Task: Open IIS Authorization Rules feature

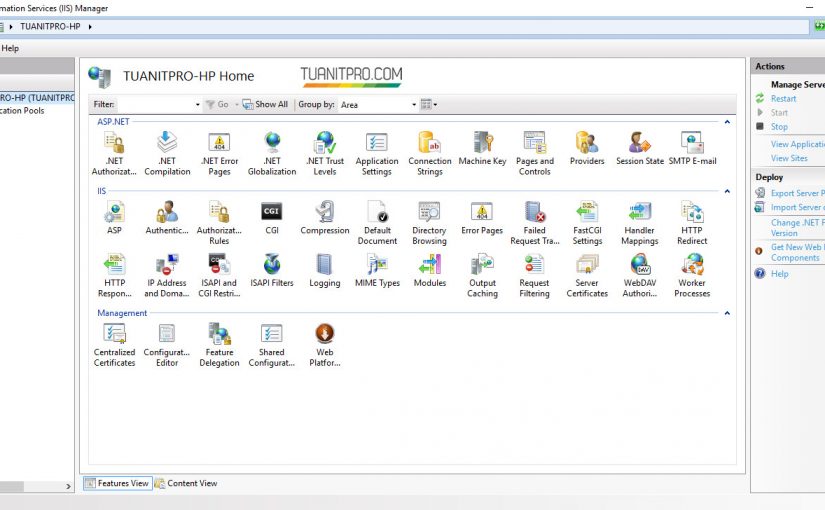Action: (x=219, y=223)
